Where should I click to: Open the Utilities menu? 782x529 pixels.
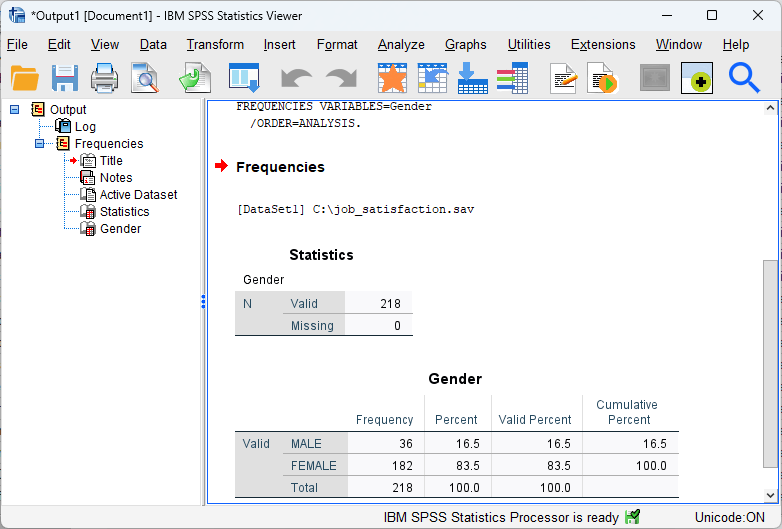(x=529, y=44)
